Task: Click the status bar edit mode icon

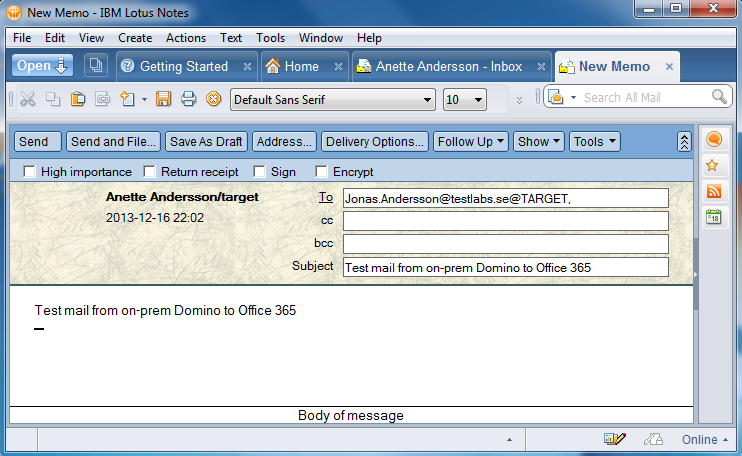Action: pos(615,439)
